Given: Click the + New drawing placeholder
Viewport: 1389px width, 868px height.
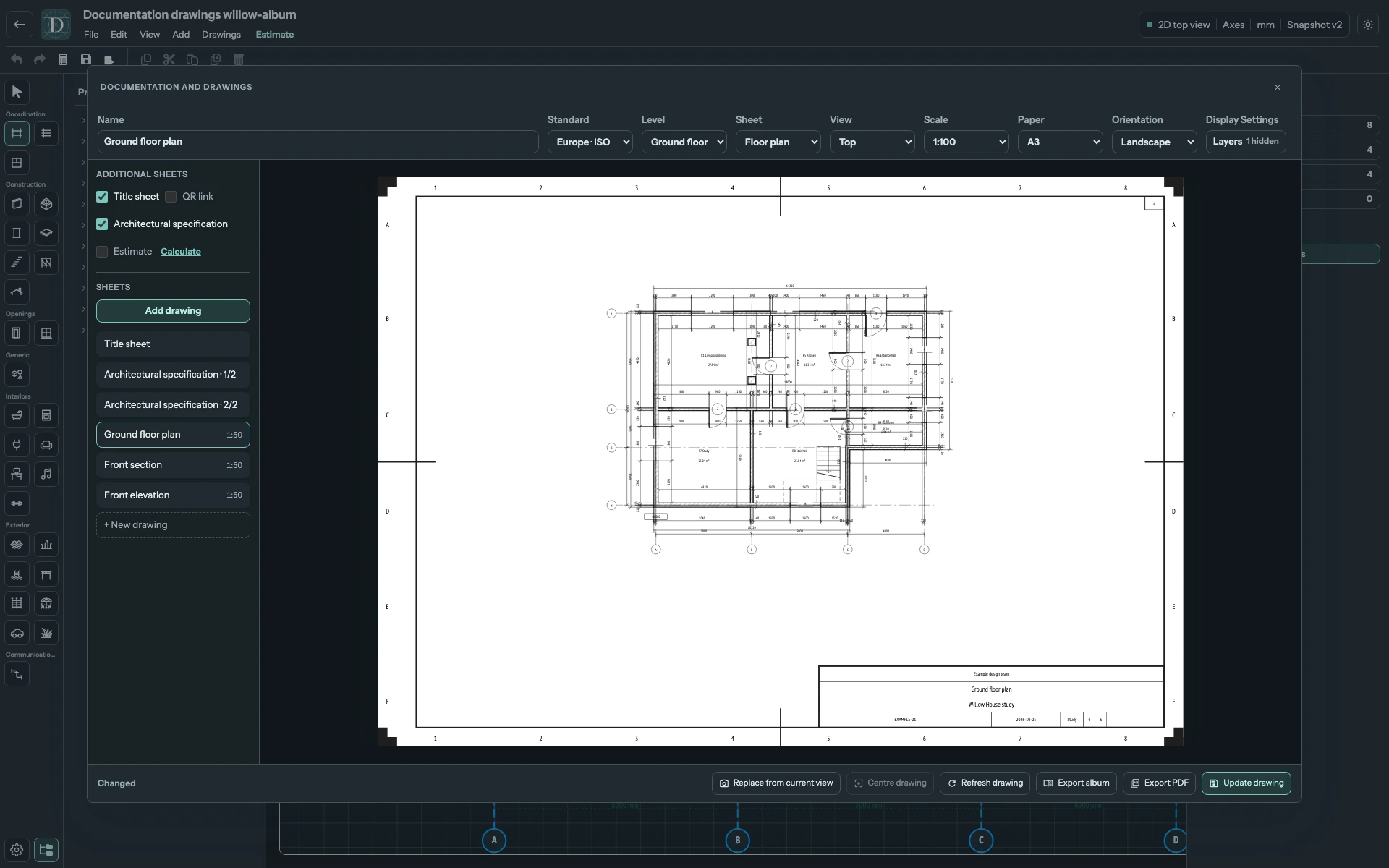Looking at the screenshot, I should 173,525.
